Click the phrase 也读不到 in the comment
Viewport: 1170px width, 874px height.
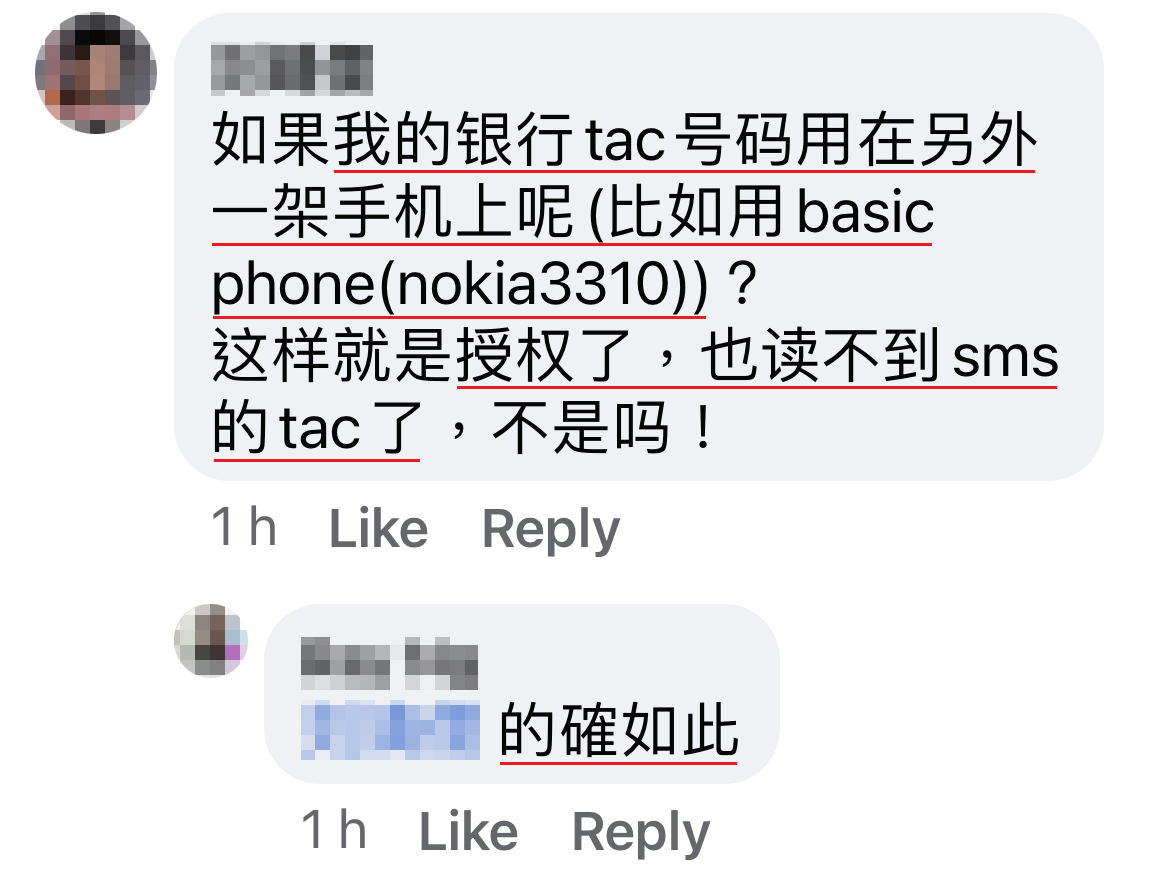tap(819, 356)
